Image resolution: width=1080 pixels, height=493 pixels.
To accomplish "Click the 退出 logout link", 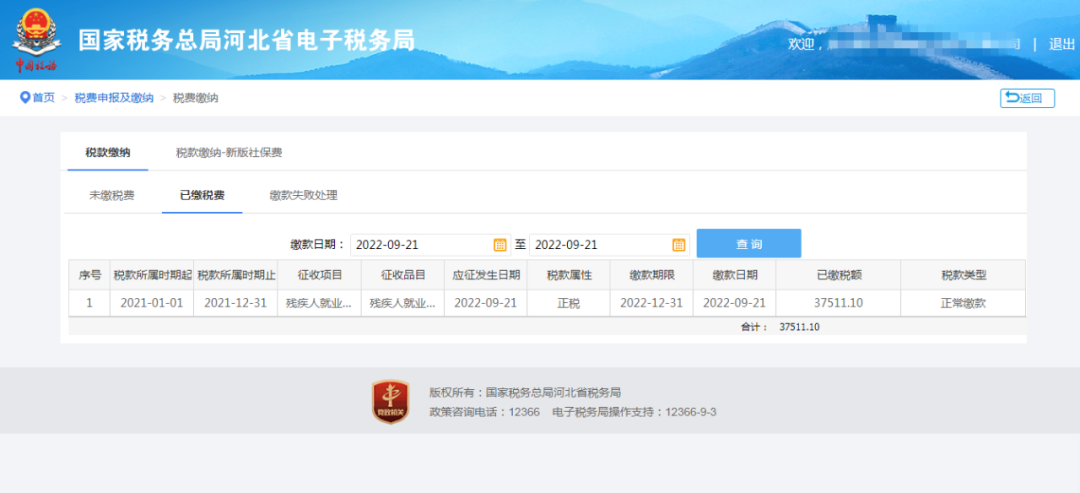I will click(x=1061, y=44).
